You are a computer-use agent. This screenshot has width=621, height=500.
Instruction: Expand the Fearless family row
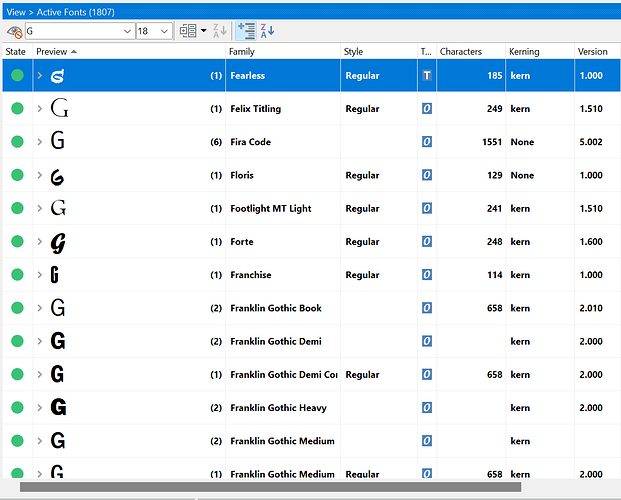click(40, 75)
